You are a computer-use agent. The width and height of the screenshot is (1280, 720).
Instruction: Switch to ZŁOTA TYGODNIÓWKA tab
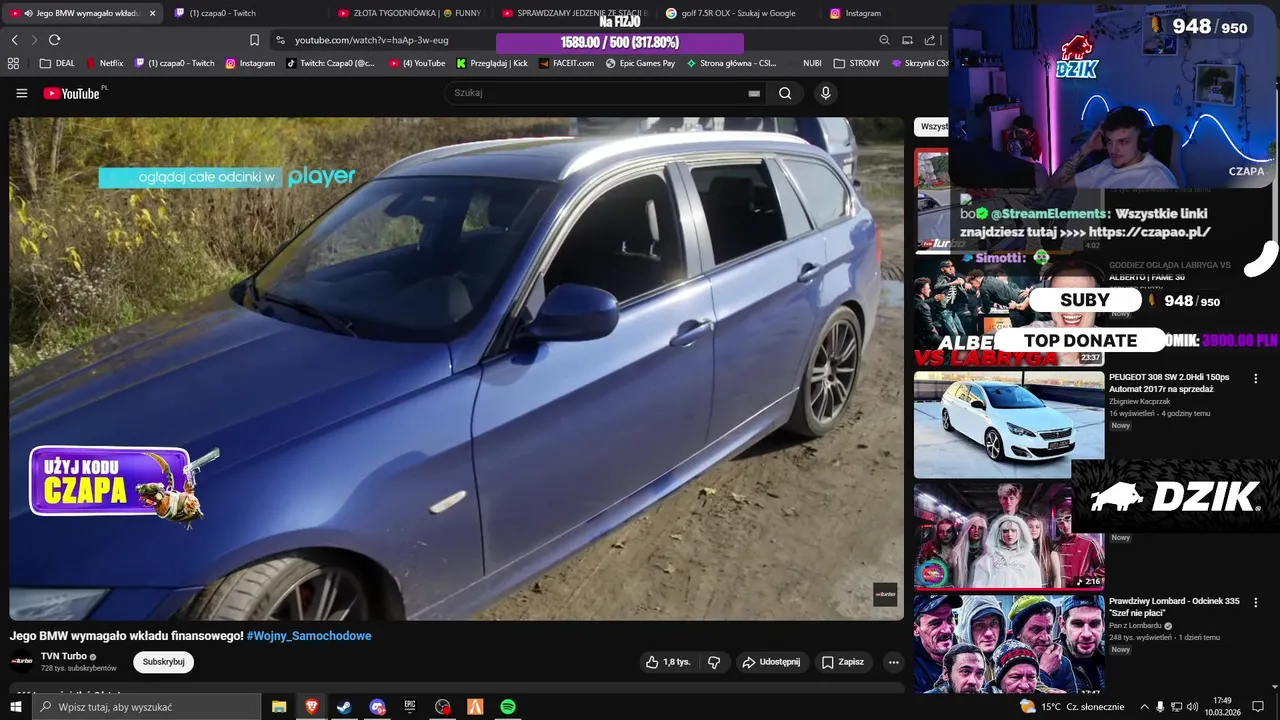click(x=410, y=13)
